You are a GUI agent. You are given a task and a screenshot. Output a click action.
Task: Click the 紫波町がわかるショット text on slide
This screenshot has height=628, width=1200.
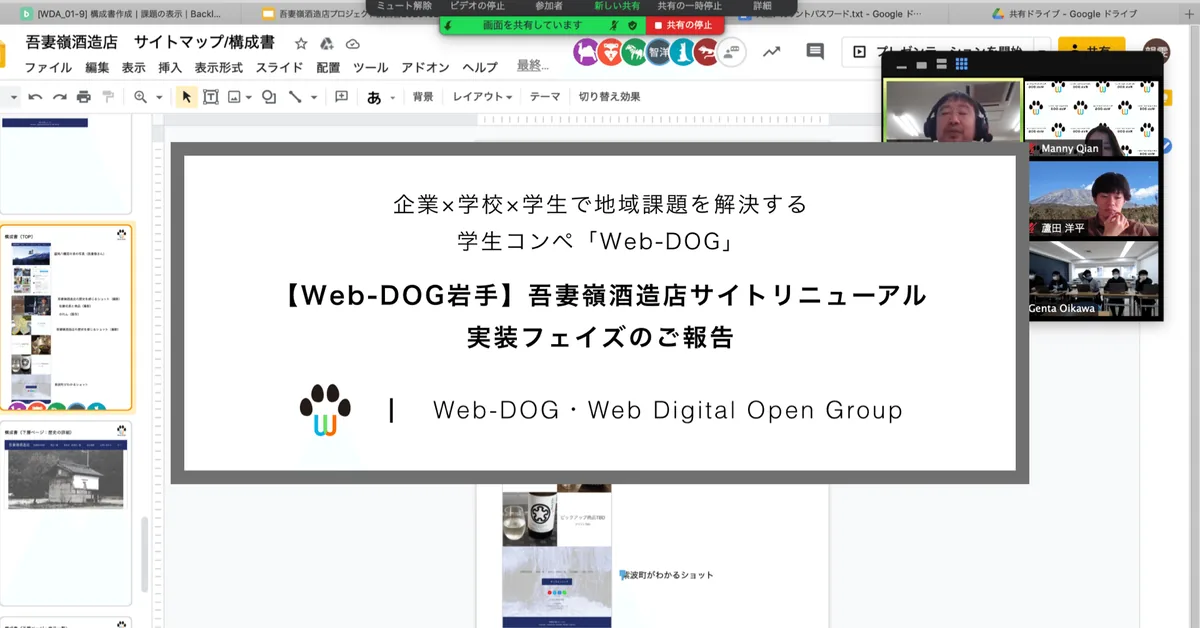667,575
